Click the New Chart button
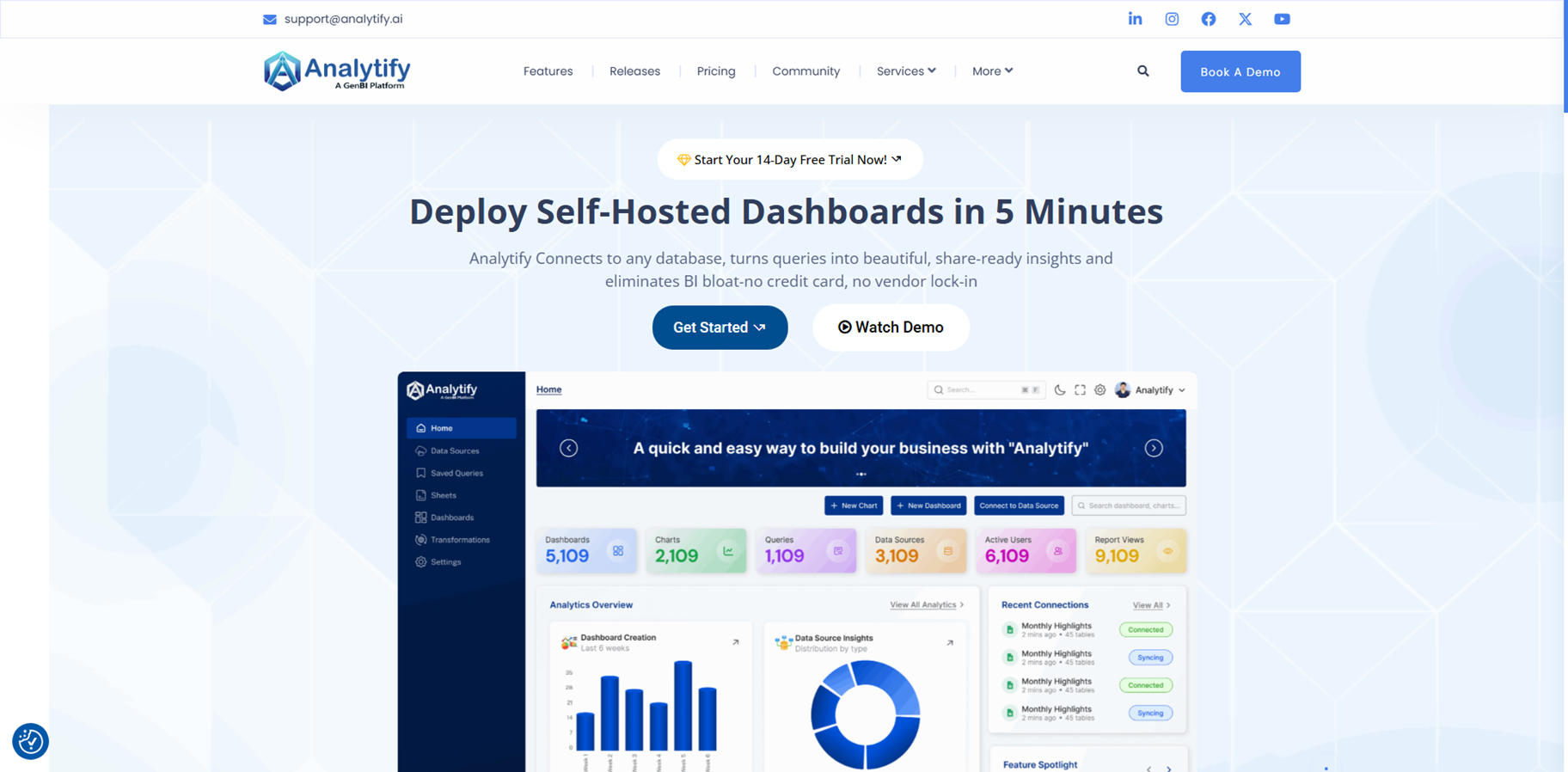 pyautogui.click(x=854, y=505)
